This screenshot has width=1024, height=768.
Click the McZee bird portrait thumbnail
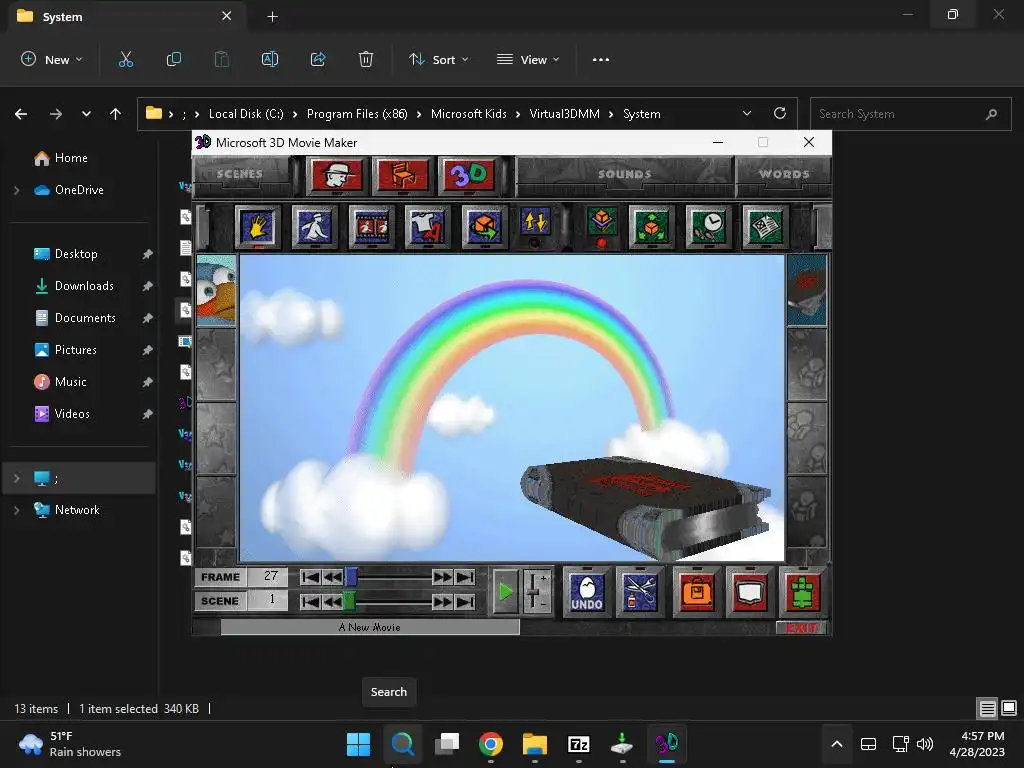click(216, 291)
